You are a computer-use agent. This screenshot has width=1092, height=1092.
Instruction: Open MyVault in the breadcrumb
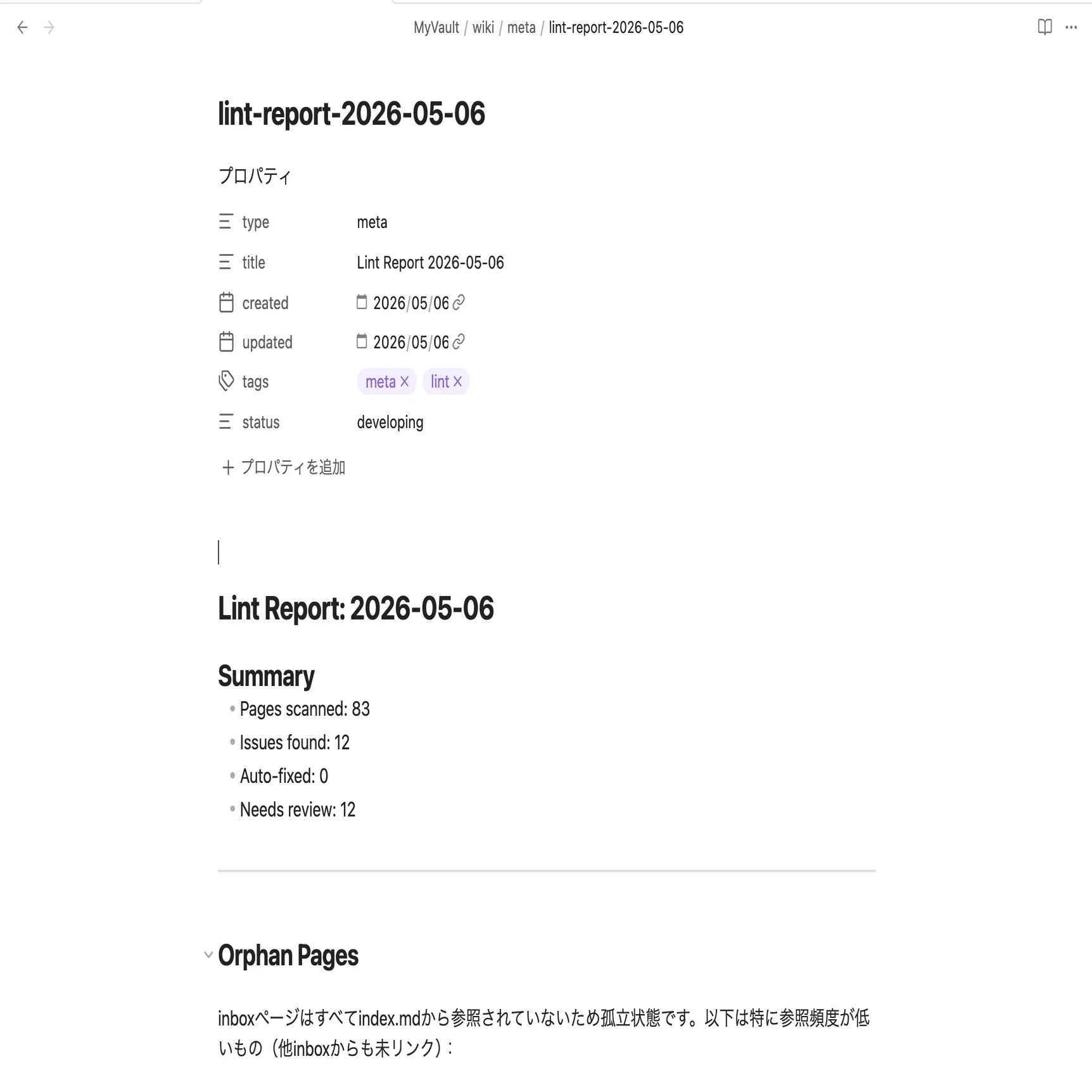click(436, 27)
